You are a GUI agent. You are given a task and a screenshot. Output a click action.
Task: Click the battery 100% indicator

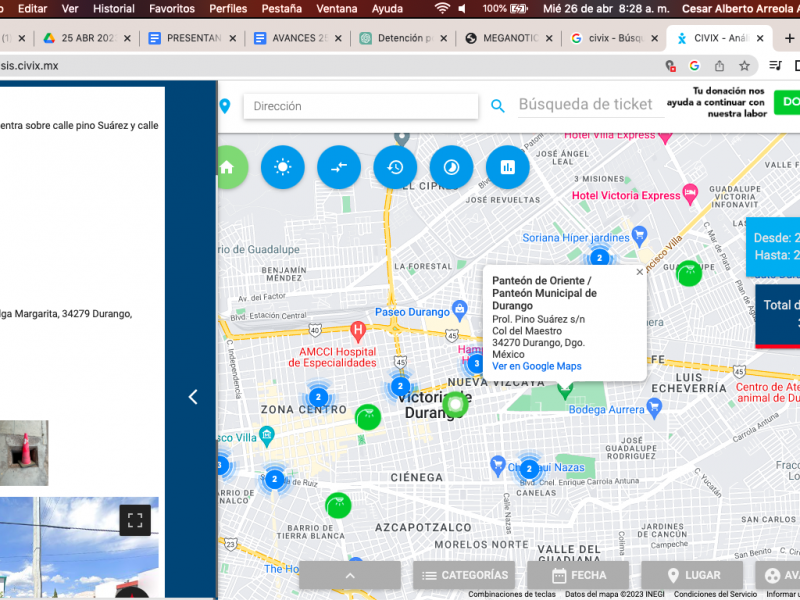click(x=505, y=9)
